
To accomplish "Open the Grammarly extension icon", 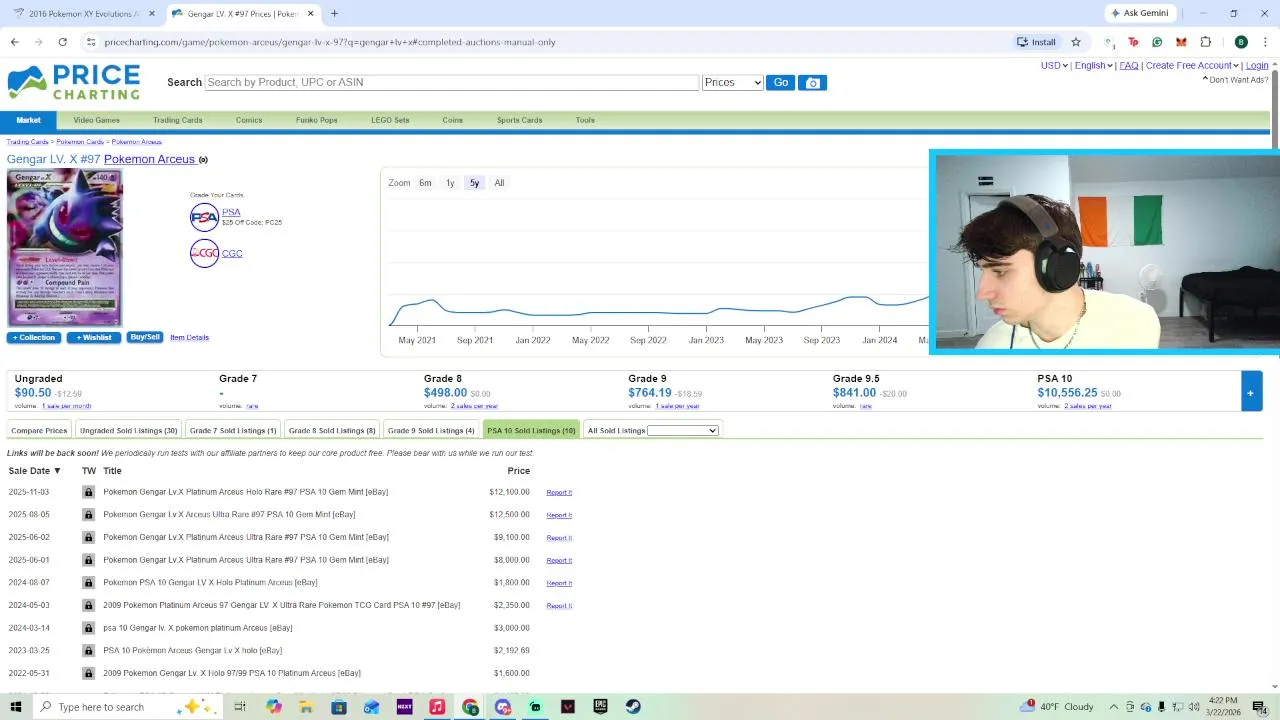I will point(1157,42).
